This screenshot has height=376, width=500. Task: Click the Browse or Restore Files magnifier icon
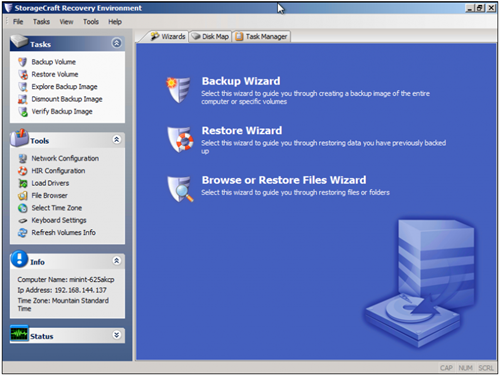[x=180, y=189]
